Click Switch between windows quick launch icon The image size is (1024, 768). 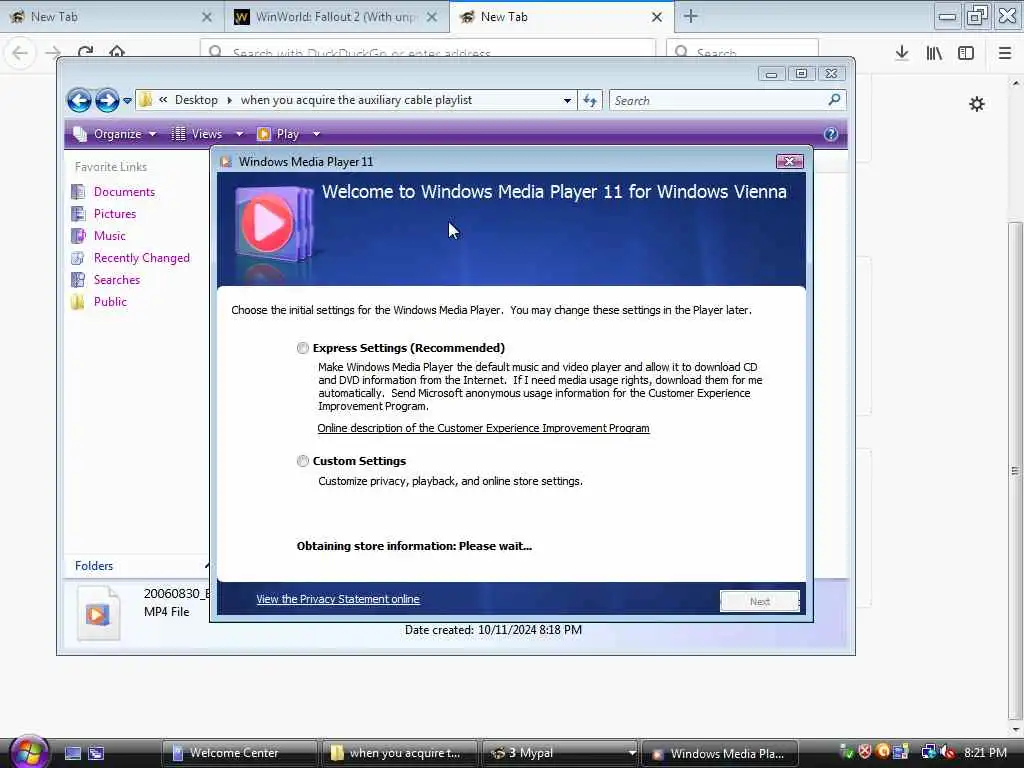point(96,753)
